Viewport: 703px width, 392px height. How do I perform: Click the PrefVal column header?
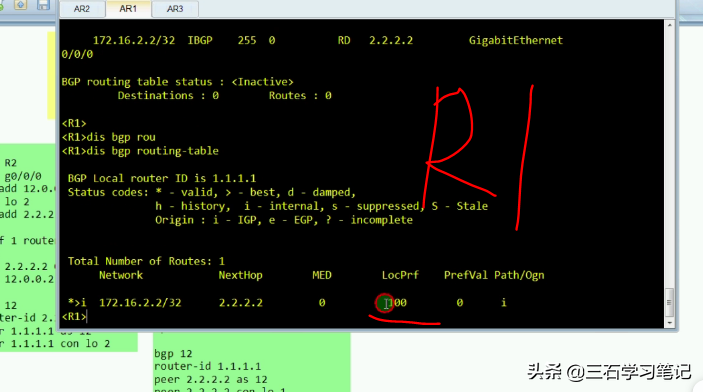465,275
